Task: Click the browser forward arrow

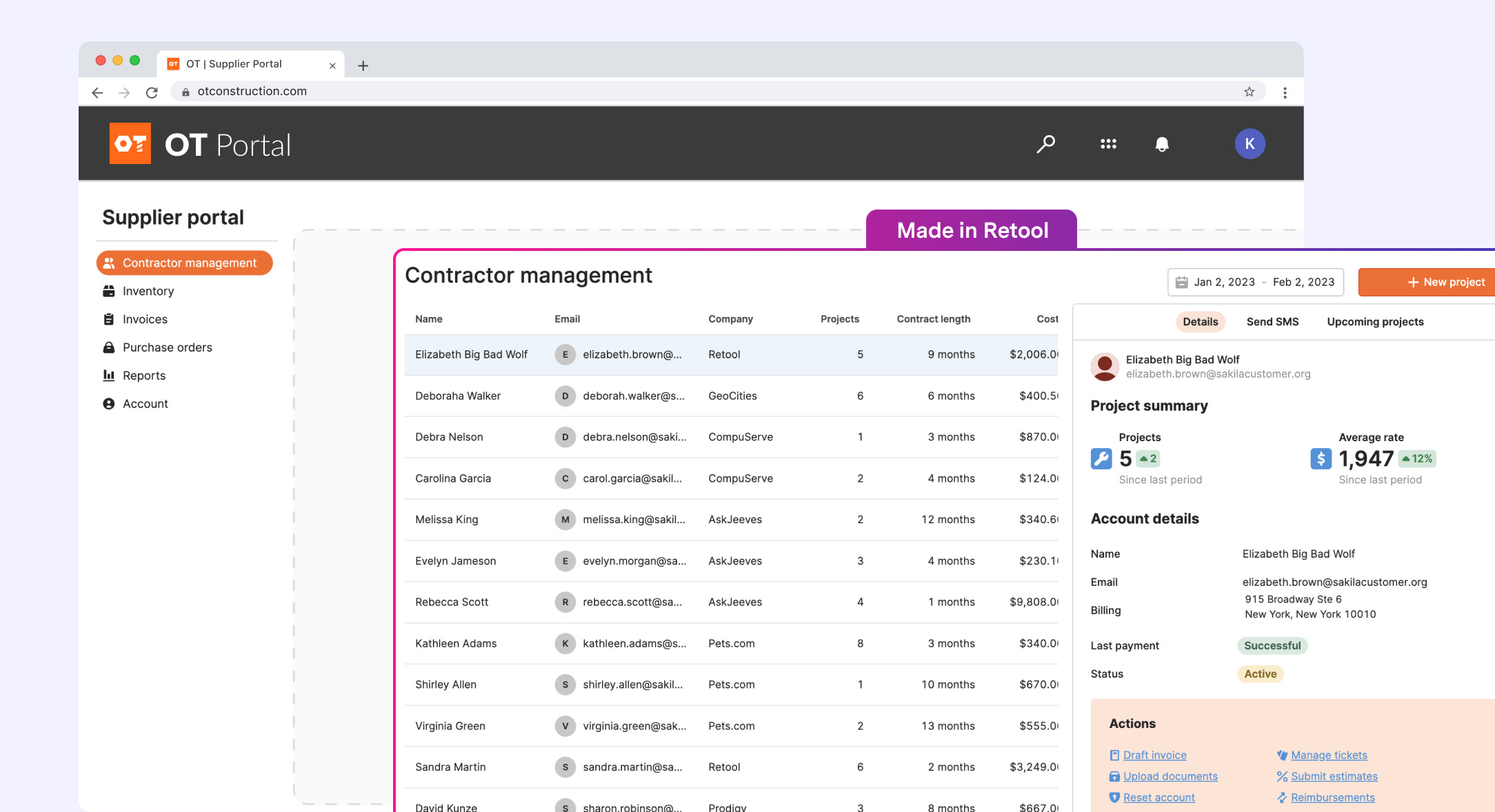Action: coord(124,92)
